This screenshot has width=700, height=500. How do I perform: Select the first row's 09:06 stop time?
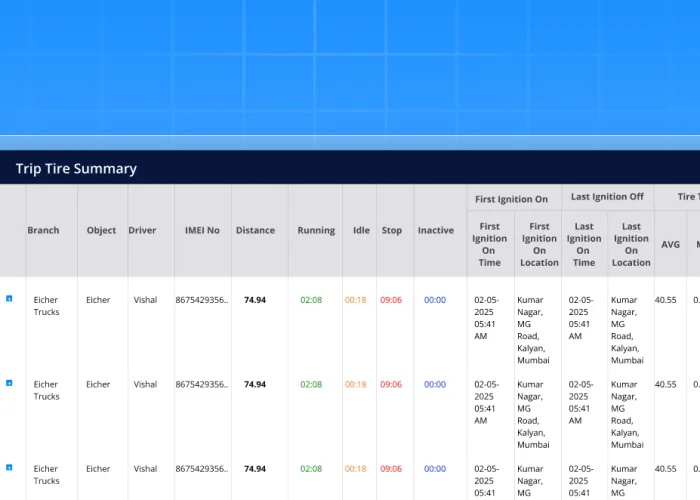(391, 300)
